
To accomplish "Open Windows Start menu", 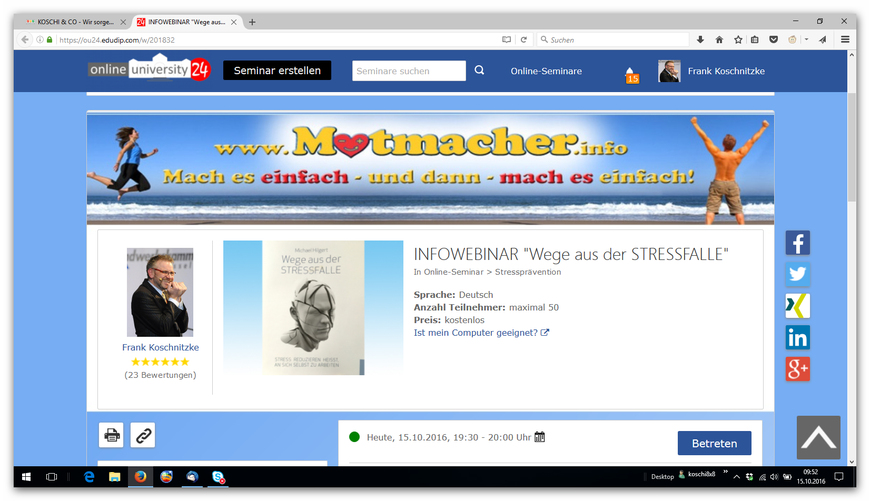I will 26,477.
